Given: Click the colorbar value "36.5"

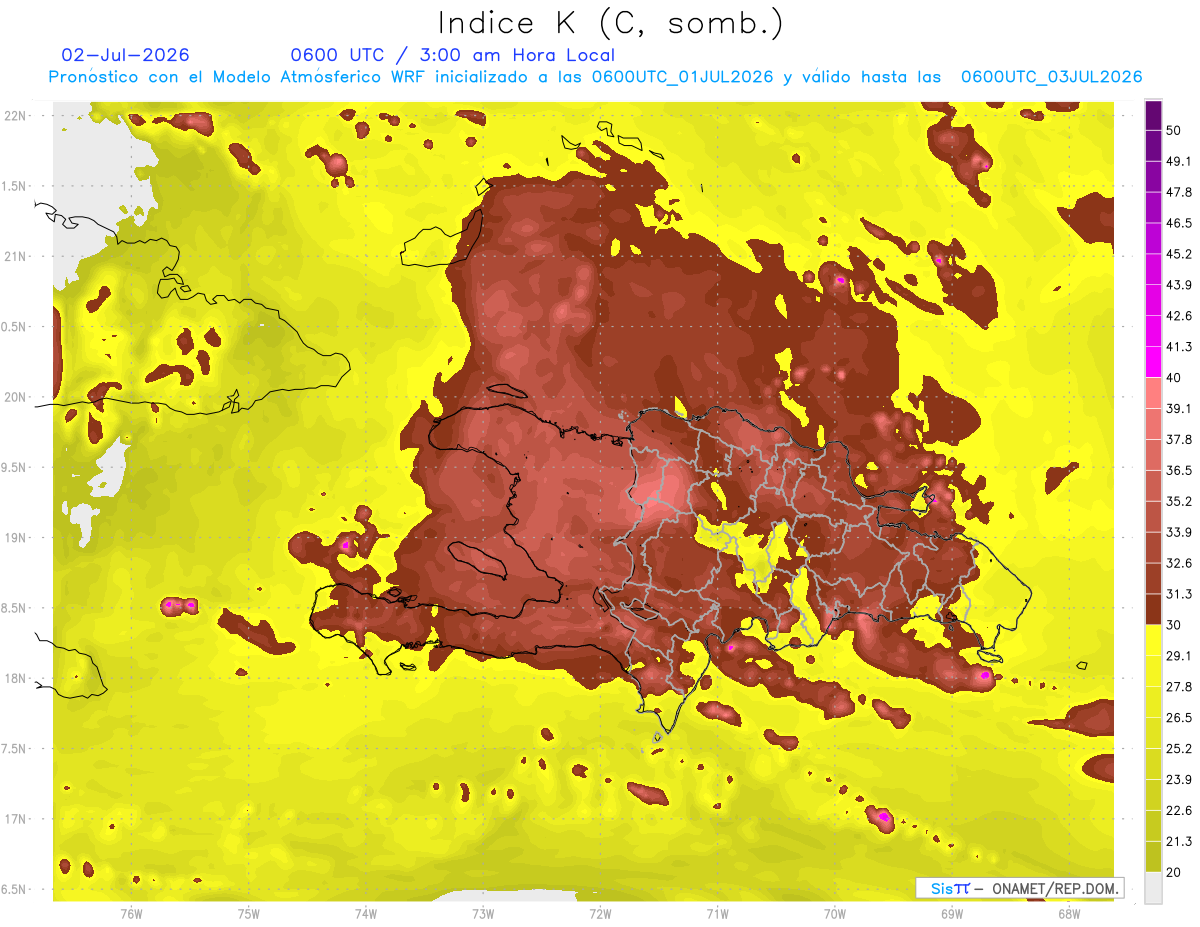Looking at the screenshot, I should click(x=1178, y=470).
